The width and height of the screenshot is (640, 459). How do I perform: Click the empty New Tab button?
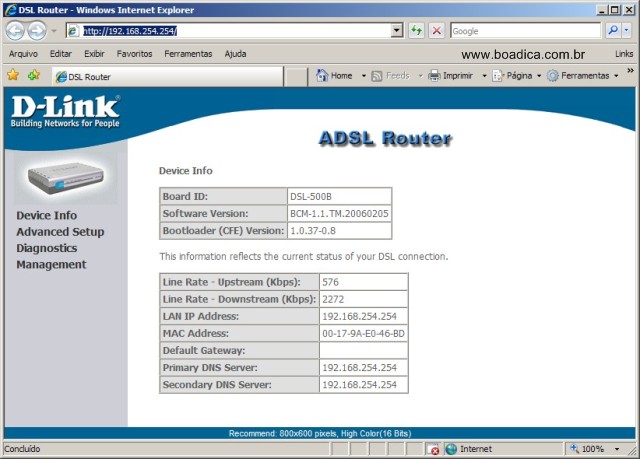click(296, 77)
